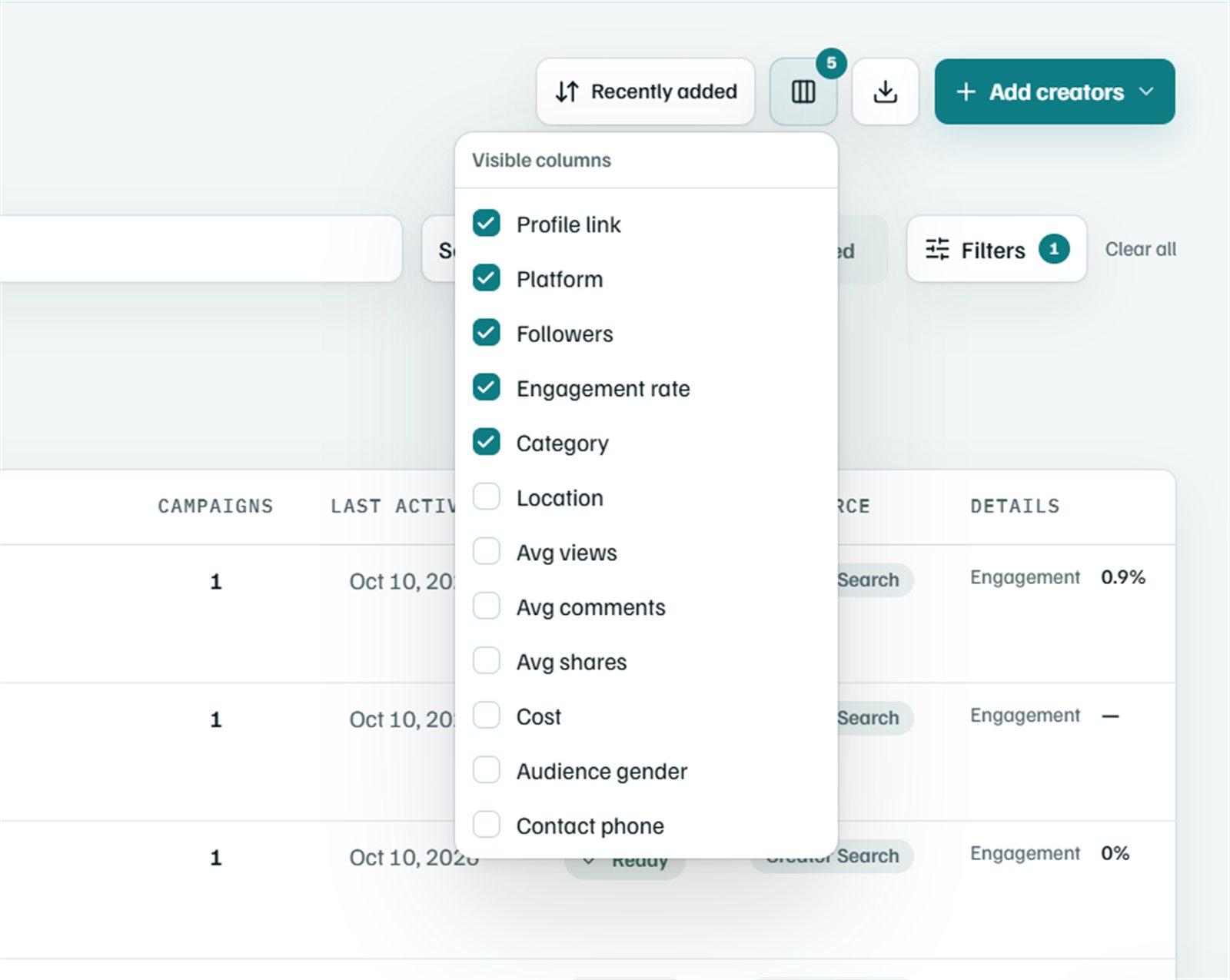Image resolution: width=1230 pixels, height=980 pixels.
Task: Click the DETAILS column header
Action: tap(1015, 506)
